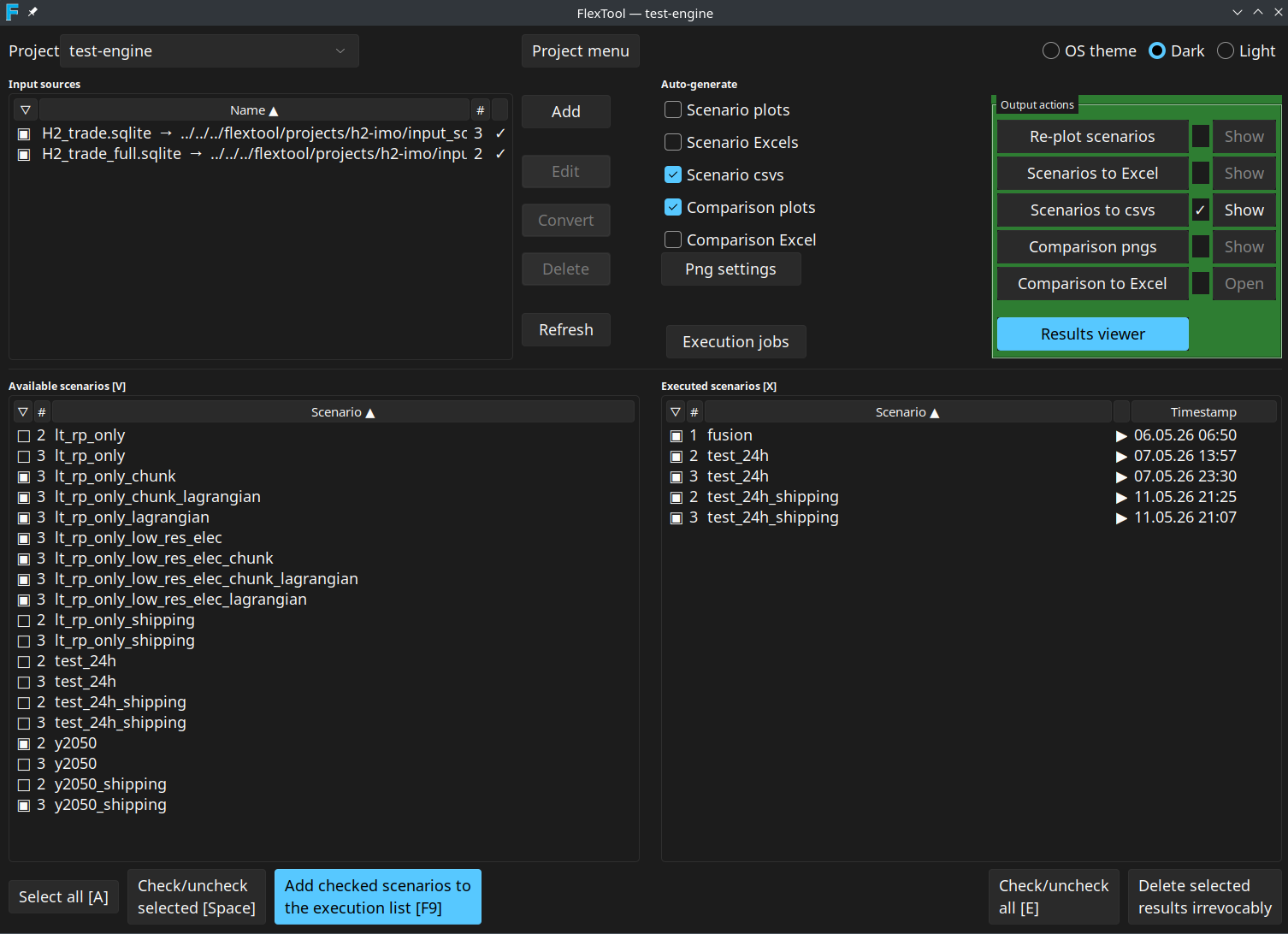Sort Executed scenarios by Scenario column

(907, 412)
